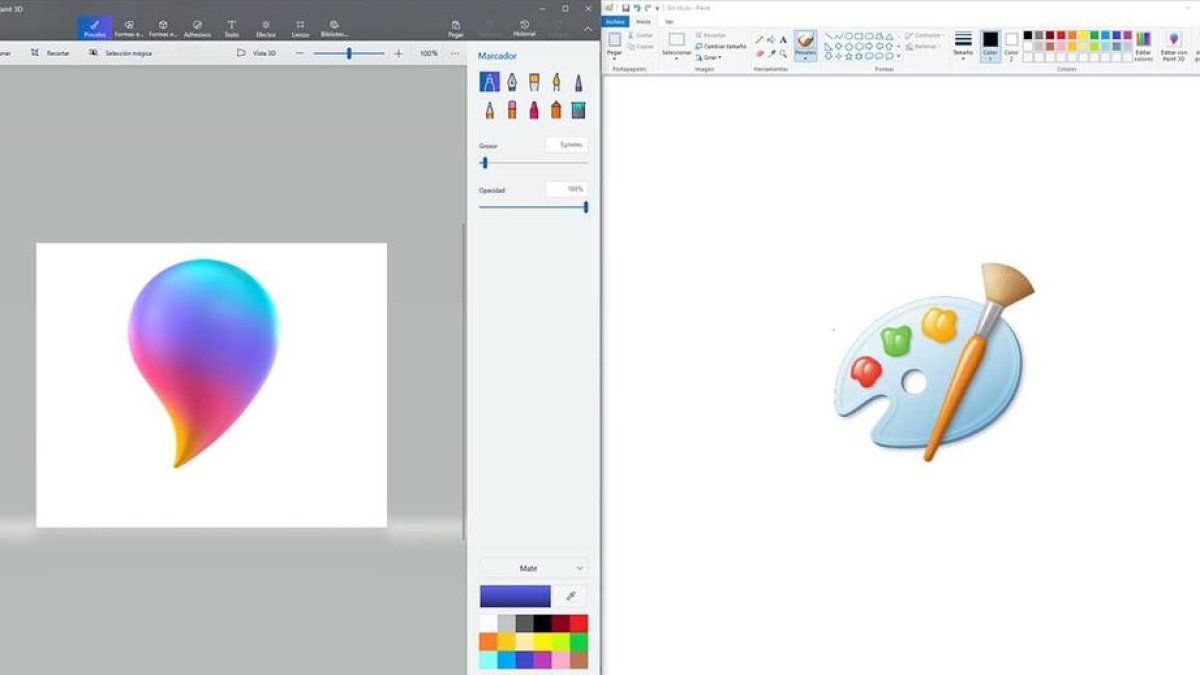
Task: Select the fill bucket tool in classic Paint
Action: [770, 38]
